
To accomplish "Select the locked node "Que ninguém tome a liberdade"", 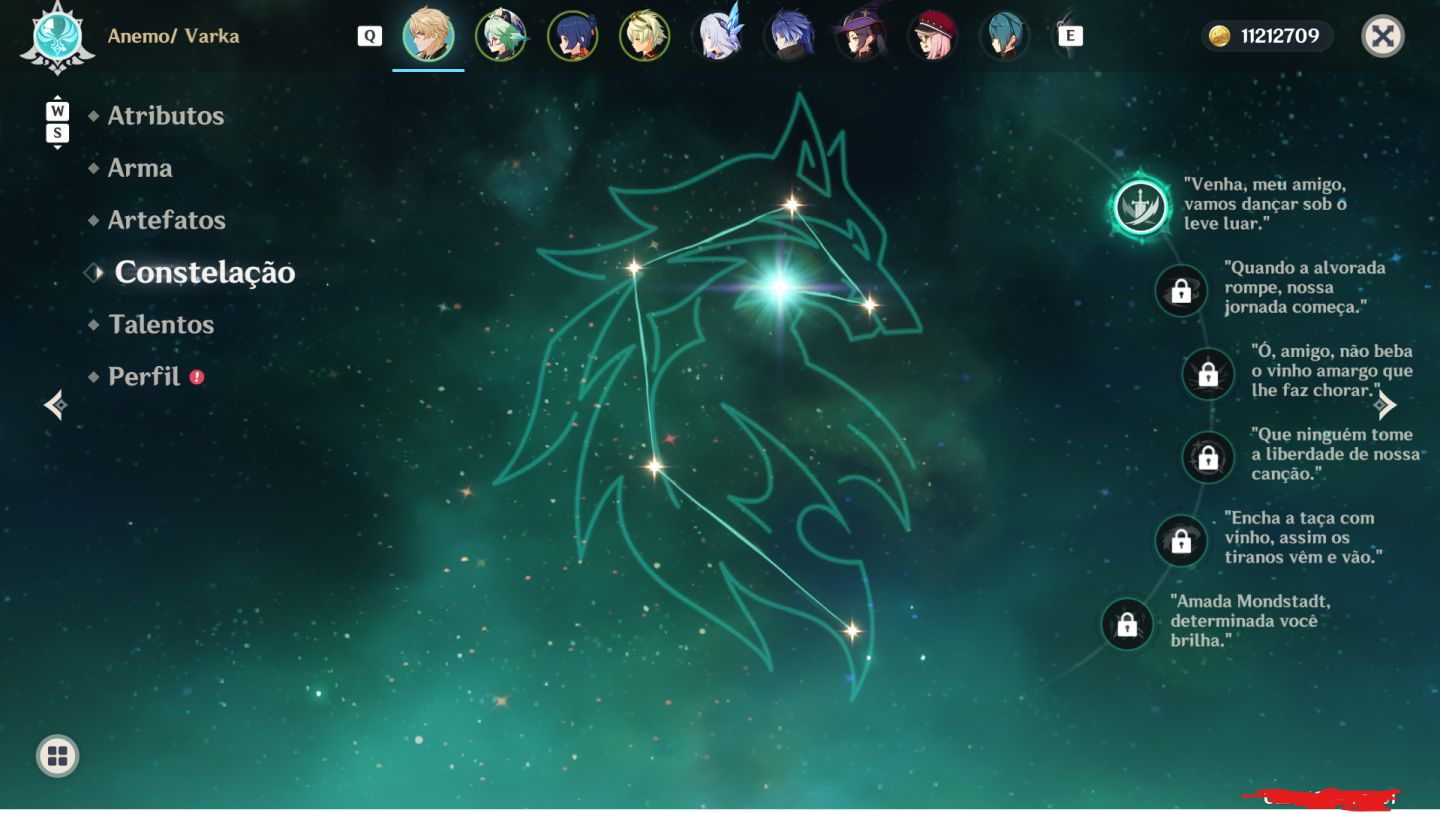I will (1208, 457).
